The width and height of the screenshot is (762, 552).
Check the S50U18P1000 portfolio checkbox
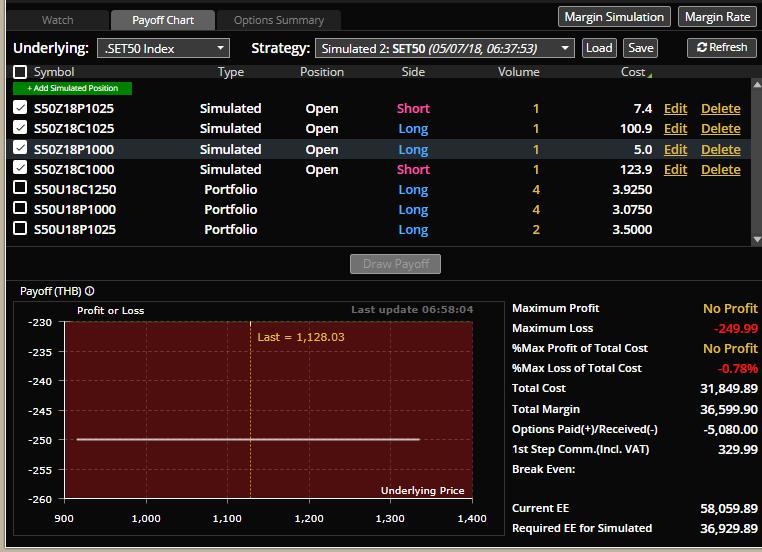tap(20, 208)
